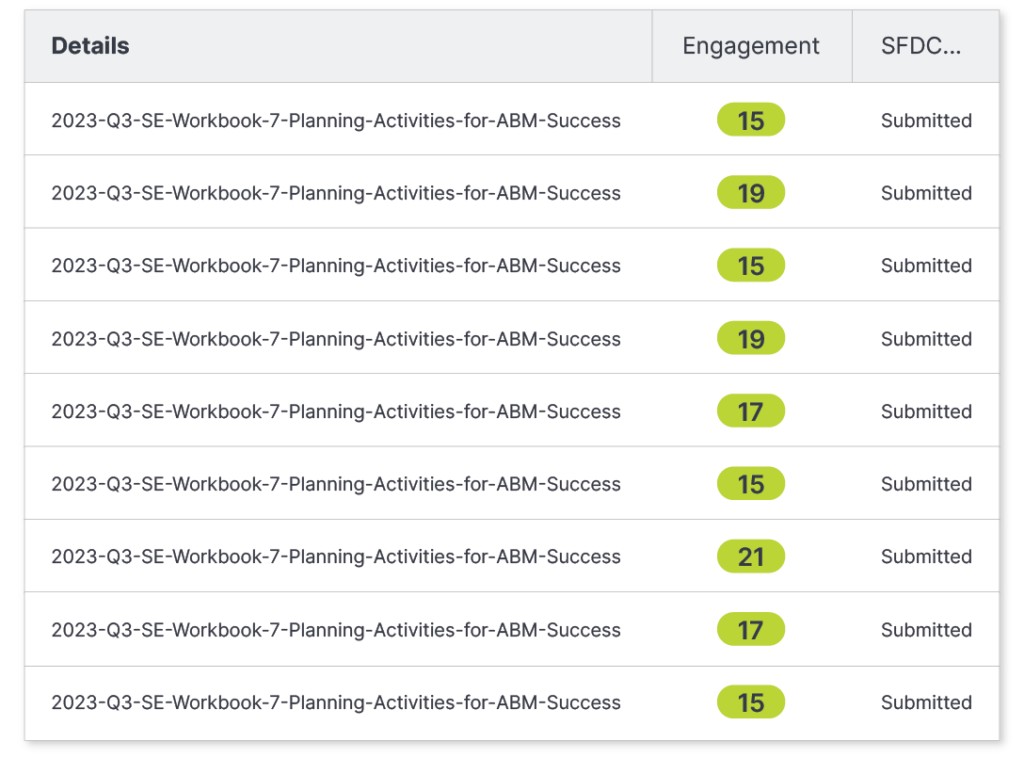Open the workbook title in row three
This screenshot has height=758, width=1024.
pyautogui.click(x=336, y=265)
